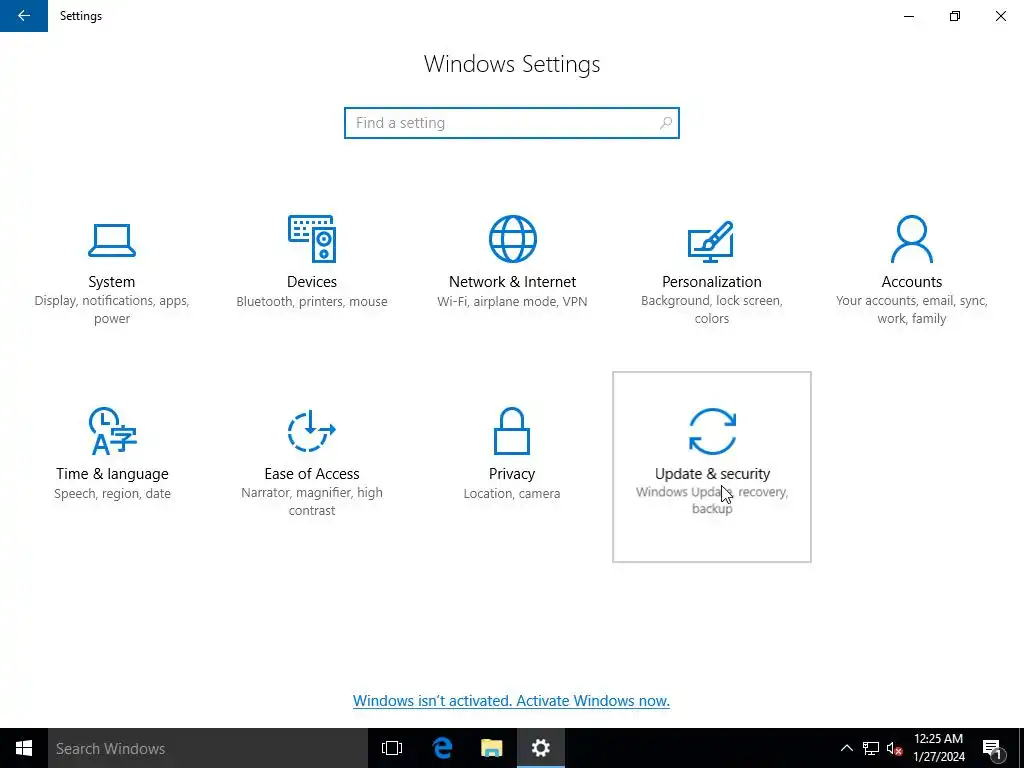
Task: Click 'Your accounts, email, sync, work, family' text
Action: 912,310
